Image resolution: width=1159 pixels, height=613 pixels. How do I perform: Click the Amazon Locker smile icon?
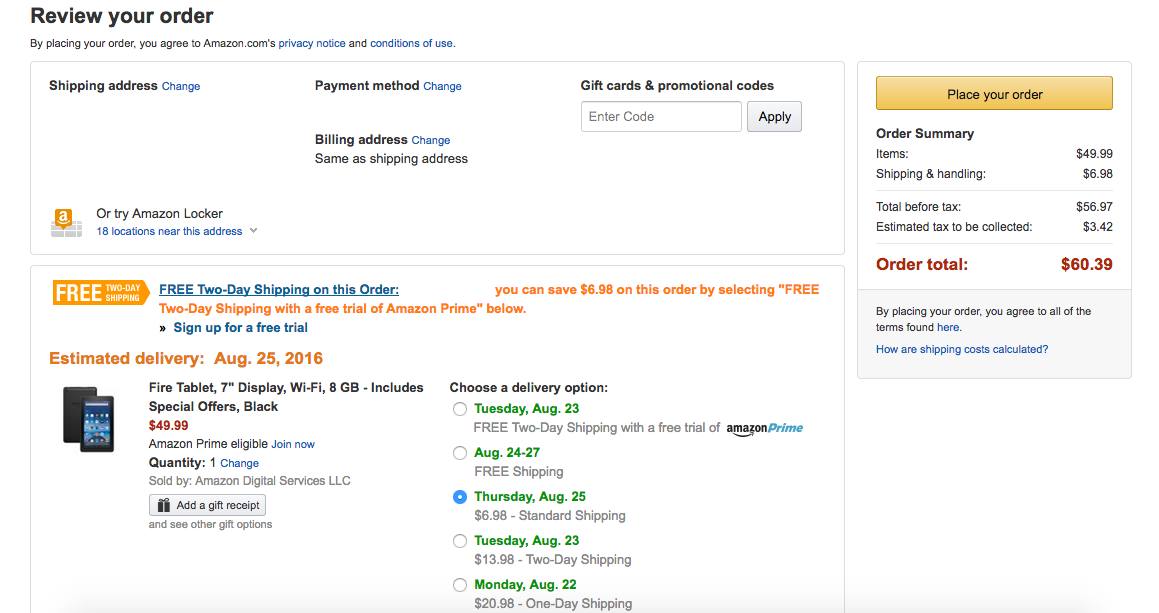(x=65, y=220)
